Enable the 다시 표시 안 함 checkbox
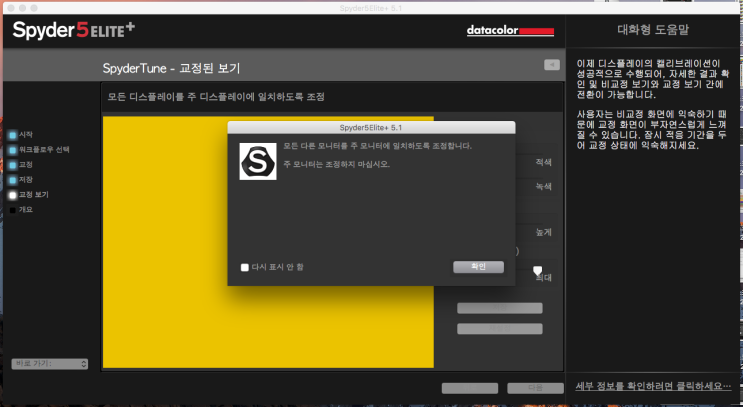743x407 pixels. 245,267
